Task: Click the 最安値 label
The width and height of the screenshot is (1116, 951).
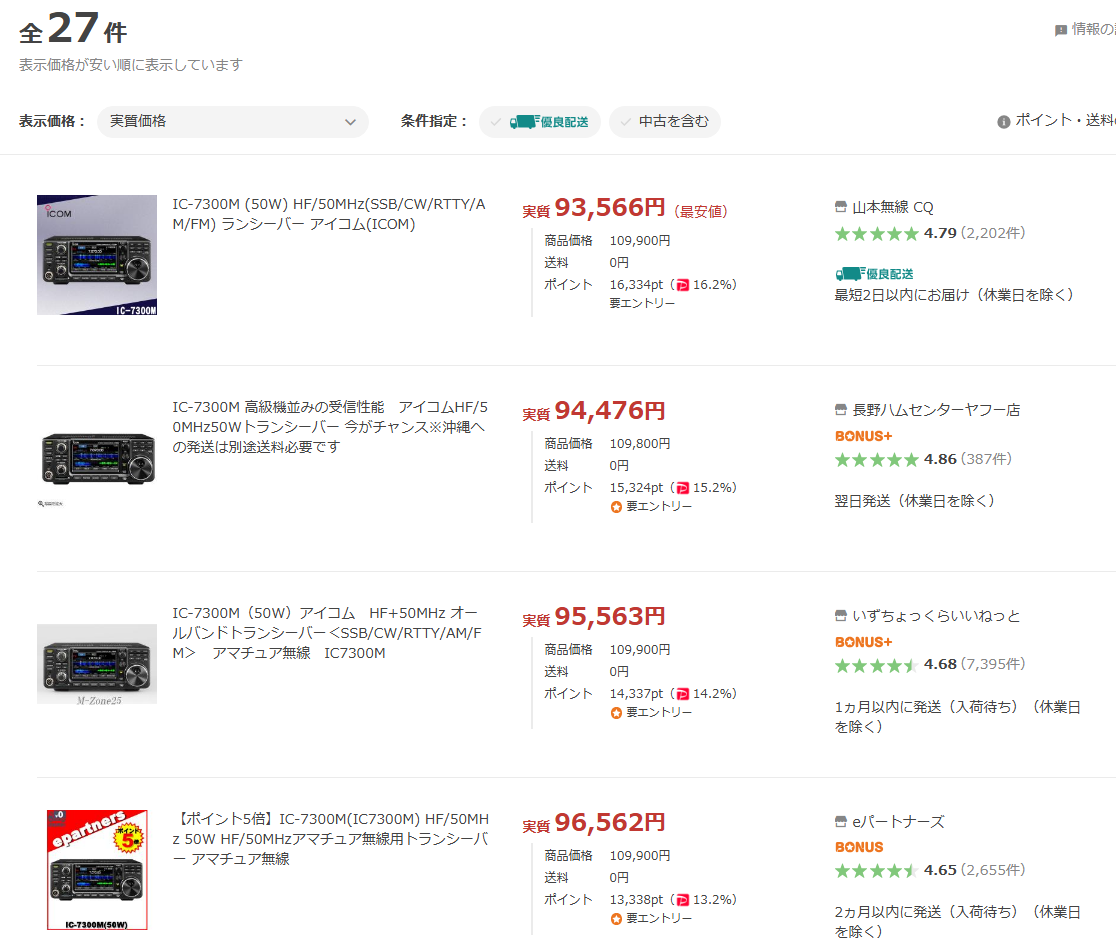Action: (700, 211)
